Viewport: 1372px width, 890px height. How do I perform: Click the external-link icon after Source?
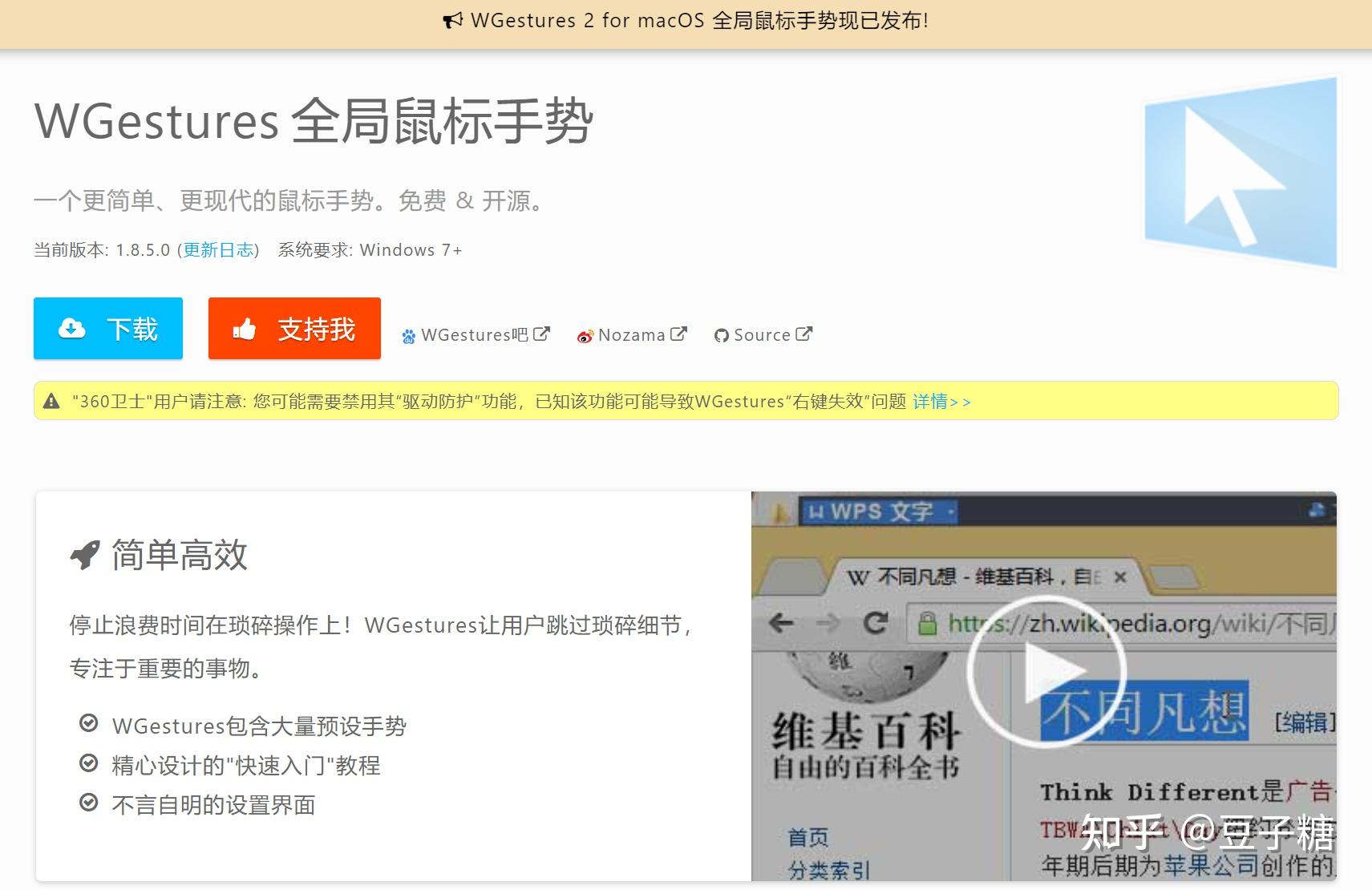[804, 333]
